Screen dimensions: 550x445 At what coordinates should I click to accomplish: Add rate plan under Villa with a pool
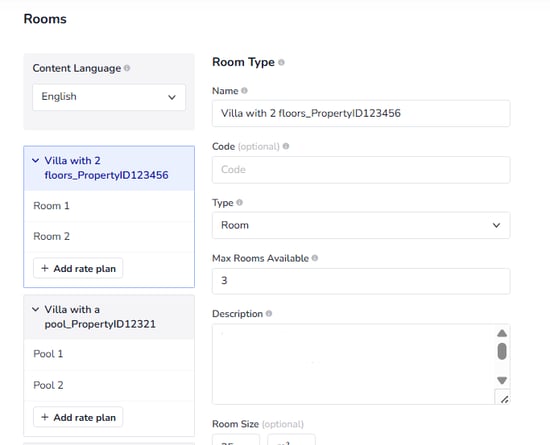coord(78,417)
